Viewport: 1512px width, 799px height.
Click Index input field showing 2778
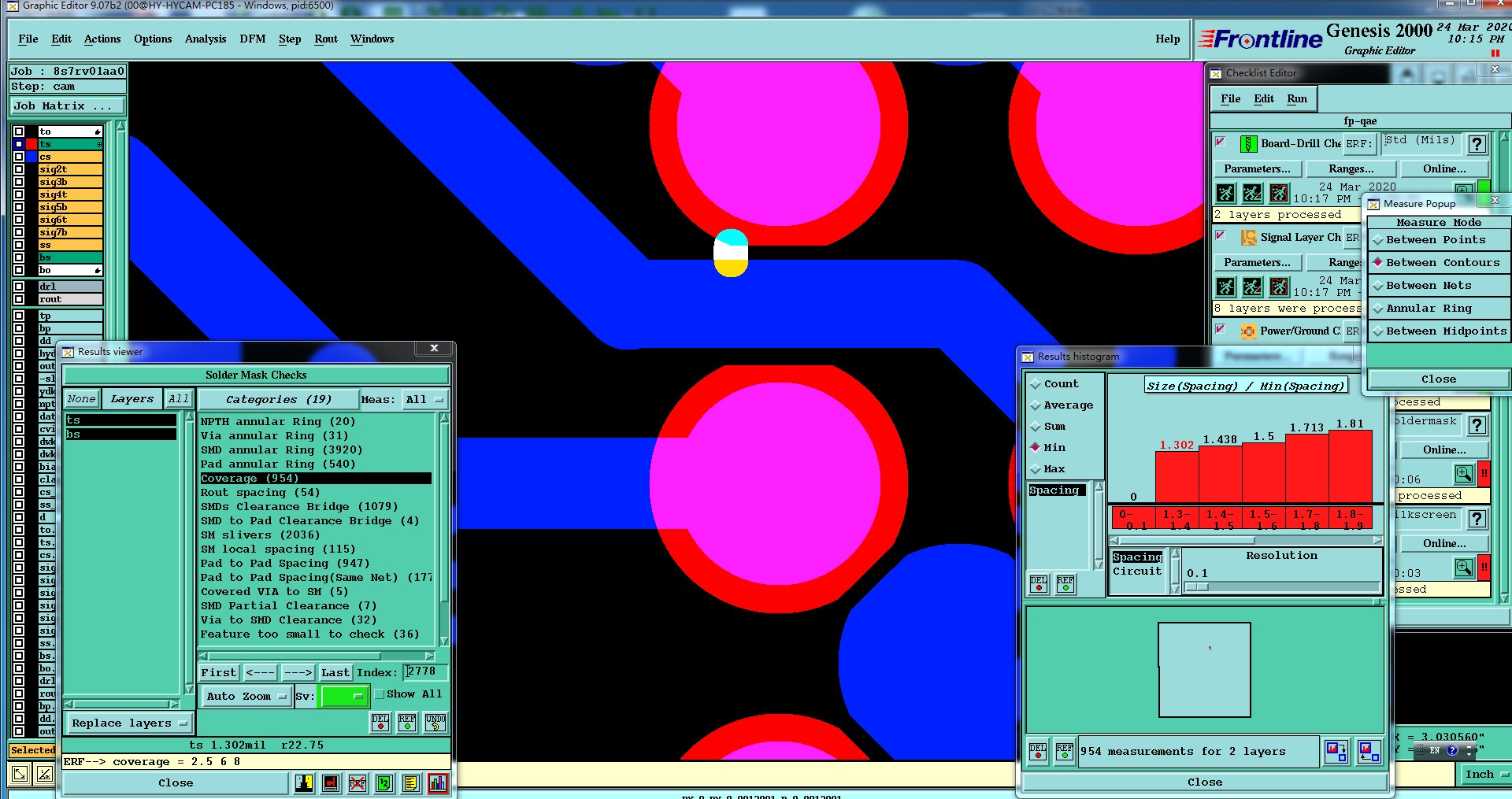426,671
